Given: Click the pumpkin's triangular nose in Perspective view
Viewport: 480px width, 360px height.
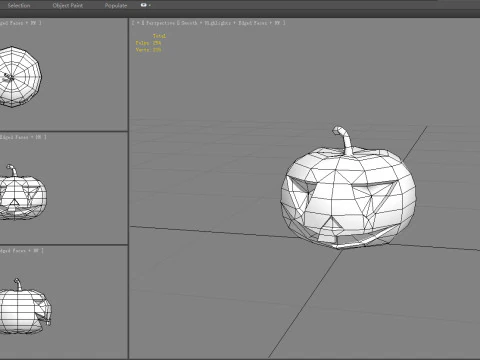Looking at the screenshot, I should 333,223.
